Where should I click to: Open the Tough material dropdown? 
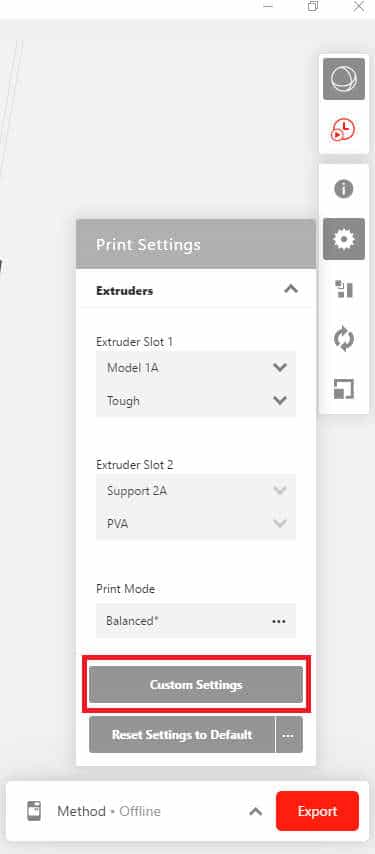click(x=196, y=401)
